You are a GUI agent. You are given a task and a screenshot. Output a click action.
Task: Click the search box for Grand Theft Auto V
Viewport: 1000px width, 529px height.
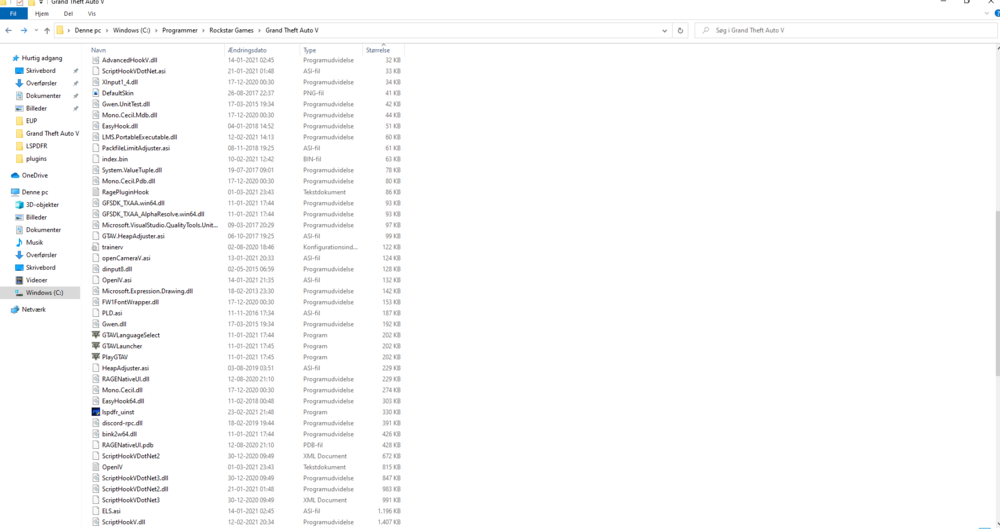(845, 31)
